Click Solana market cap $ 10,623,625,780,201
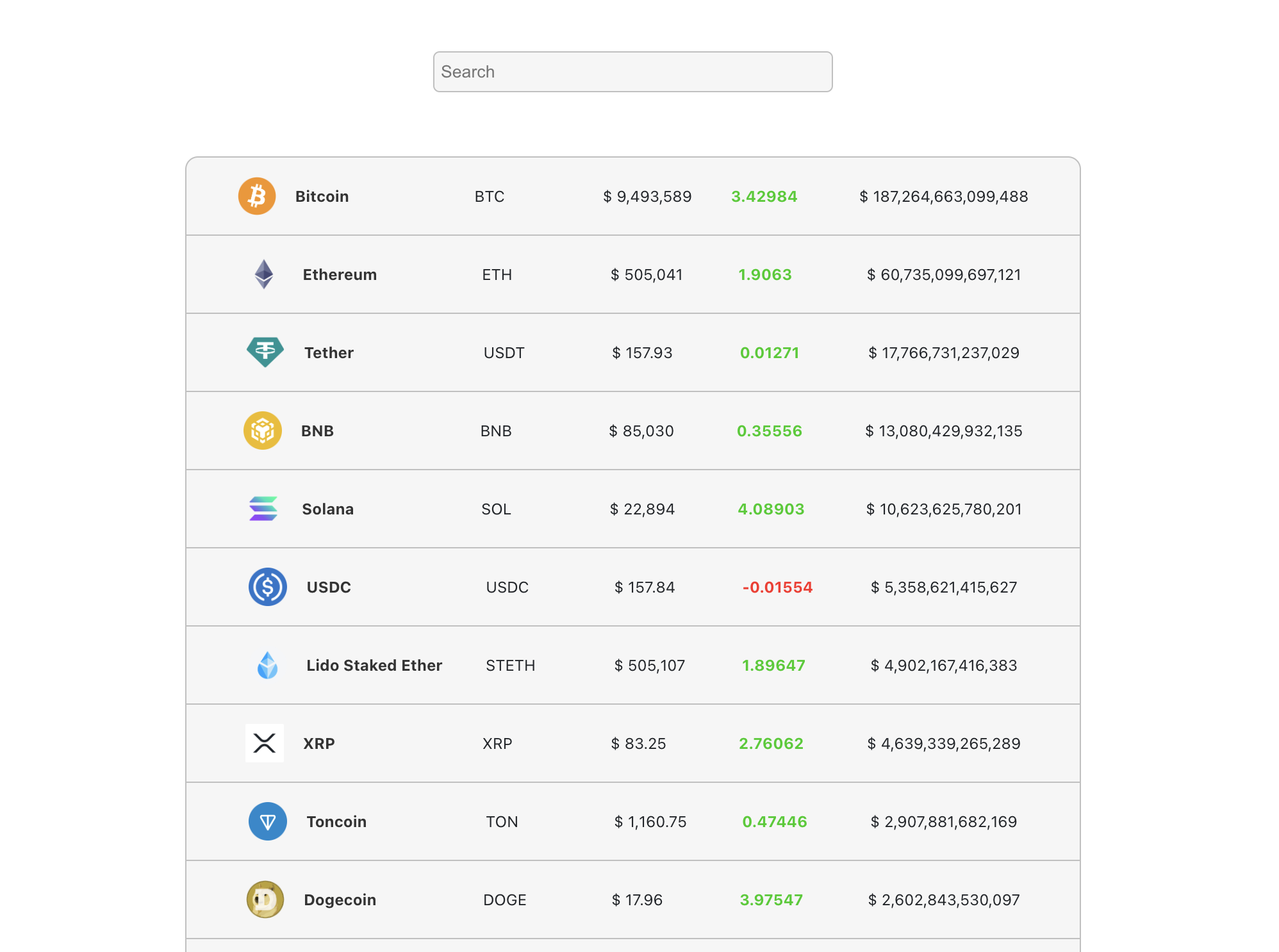1279x952 pixels. click(x=944, y=509)
